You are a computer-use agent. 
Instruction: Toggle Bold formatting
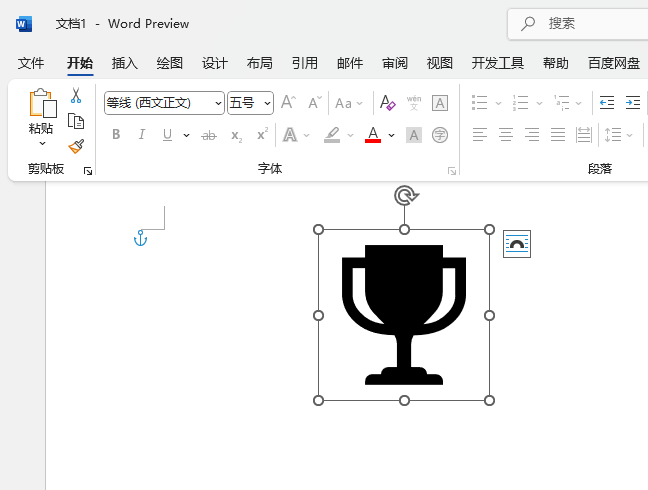coord(116,135)
